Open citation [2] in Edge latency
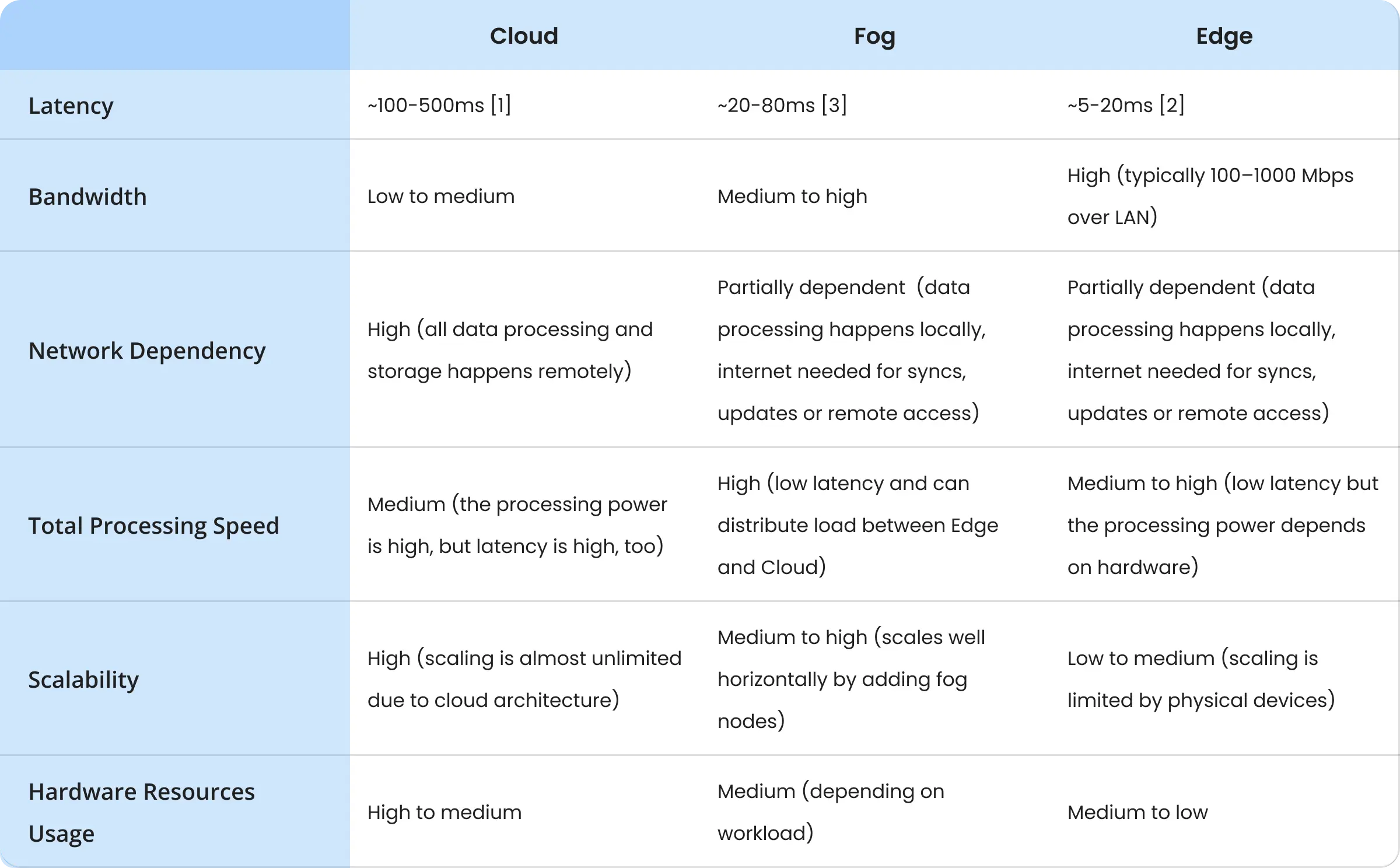1400x868 pixels. [x=1172, y=105]
